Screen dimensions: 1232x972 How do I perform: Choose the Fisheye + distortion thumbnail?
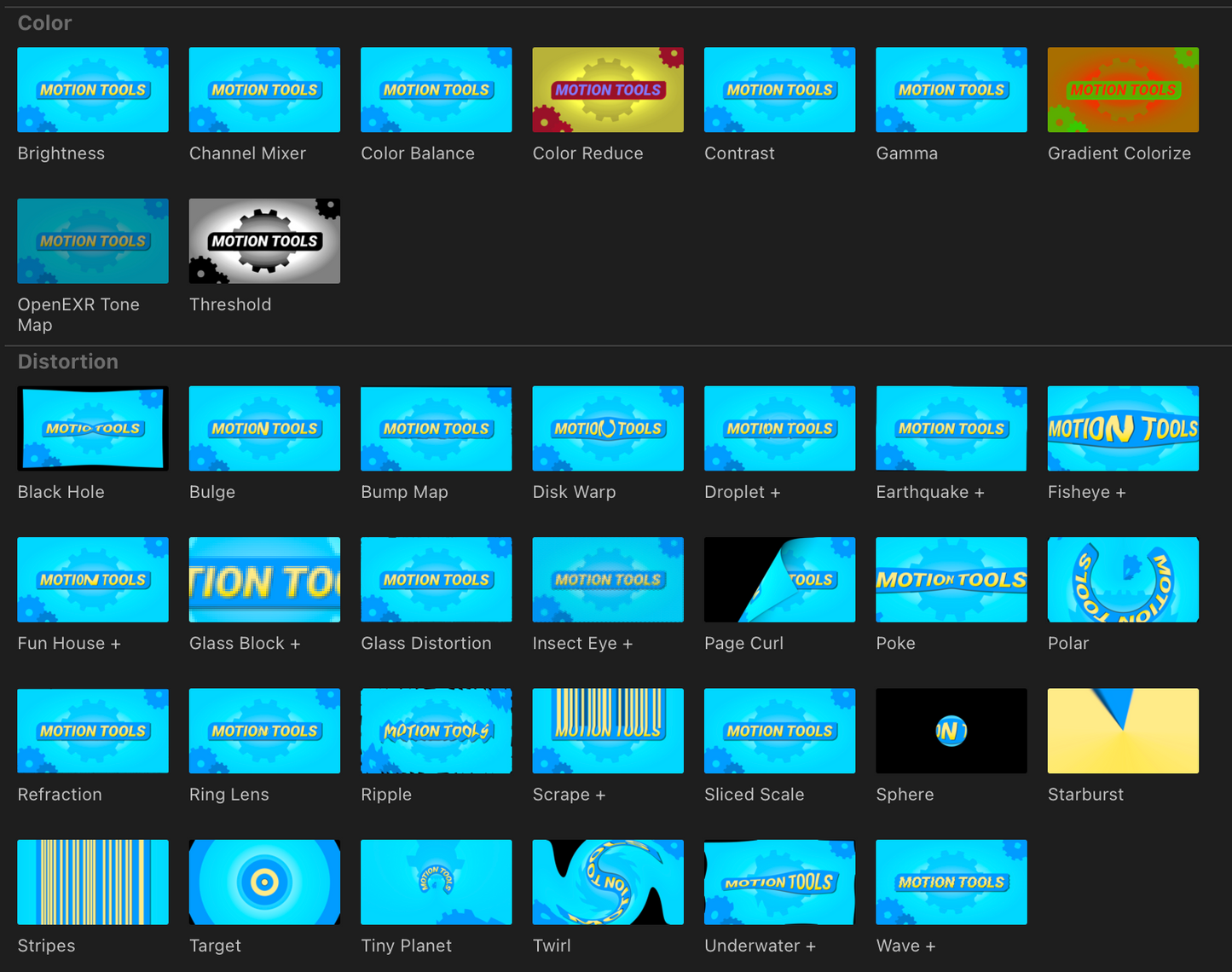pyautogui.click(x=1123, y=428)
